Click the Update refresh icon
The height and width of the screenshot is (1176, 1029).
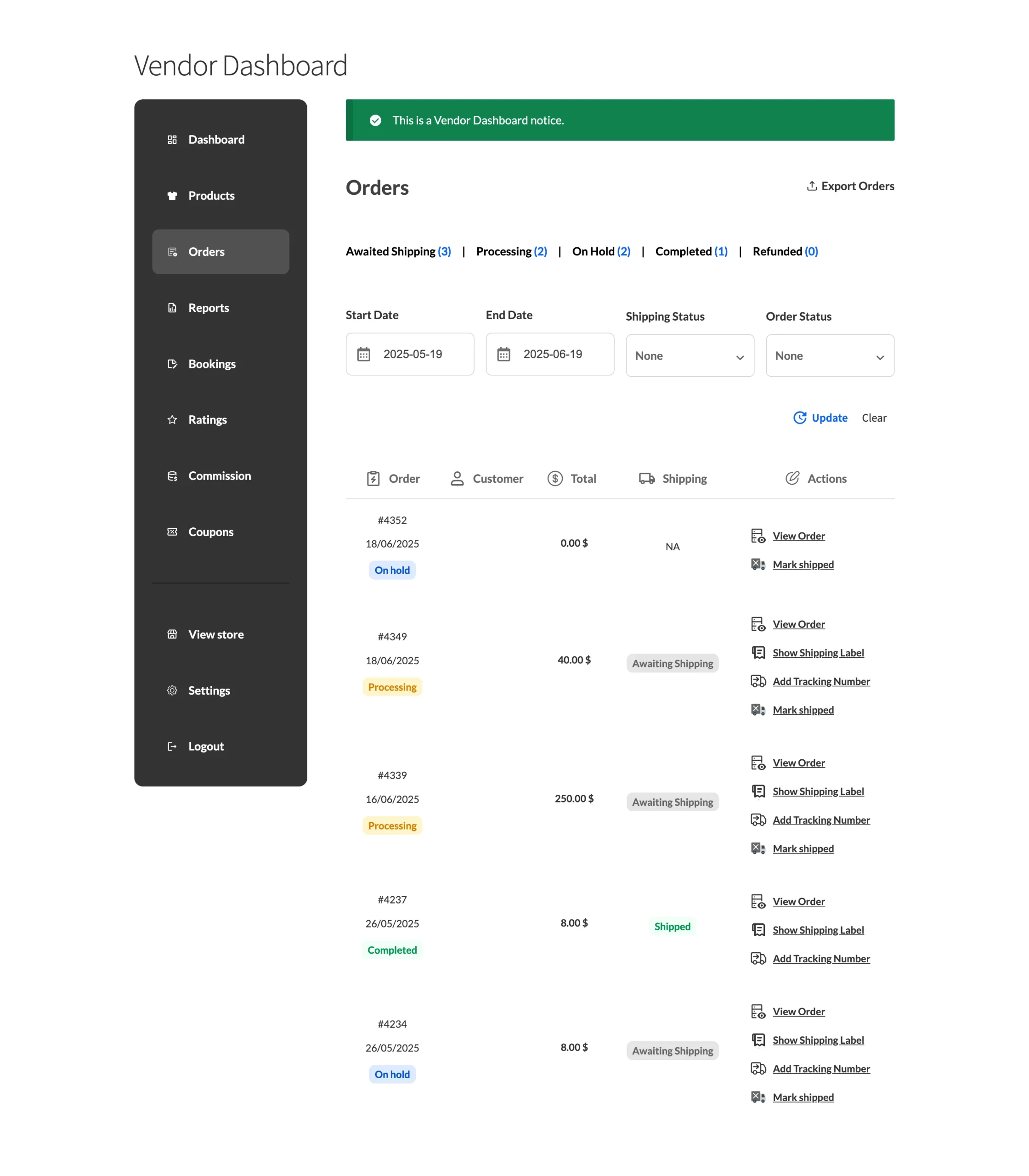click(799, 418)
